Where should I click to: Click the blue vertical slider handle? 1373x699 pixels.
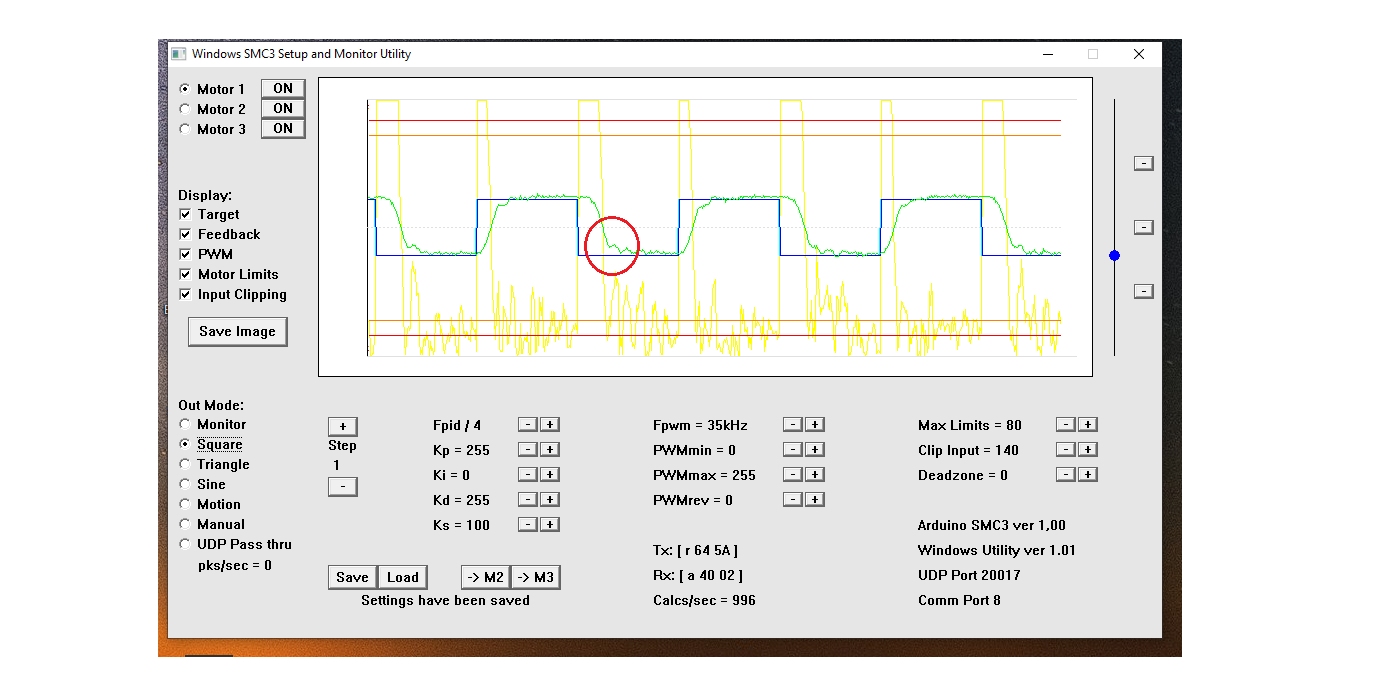pos(1114,256)
